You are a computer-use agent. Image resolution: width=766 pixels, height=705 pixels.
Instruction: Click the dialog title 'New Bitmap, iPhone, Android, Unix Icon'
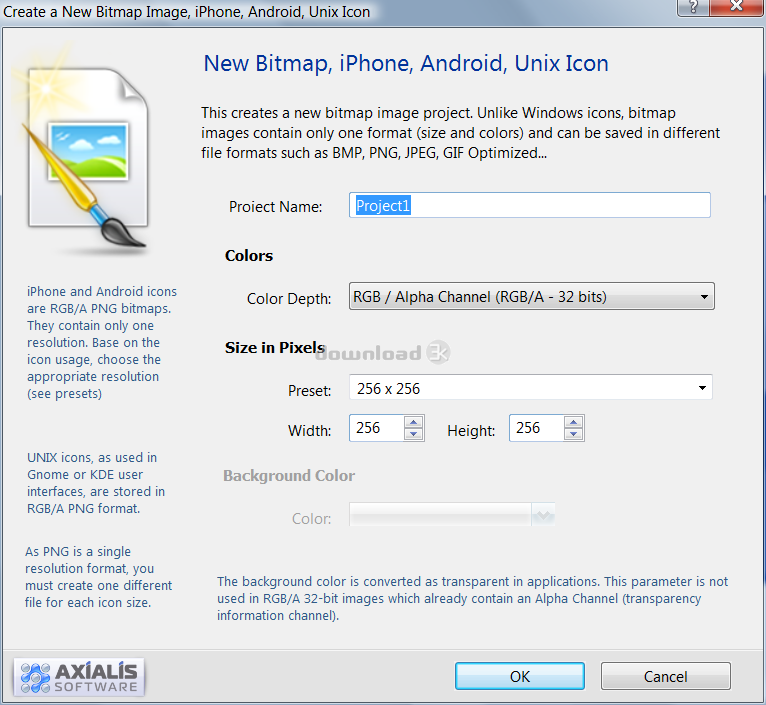[406, 64]
